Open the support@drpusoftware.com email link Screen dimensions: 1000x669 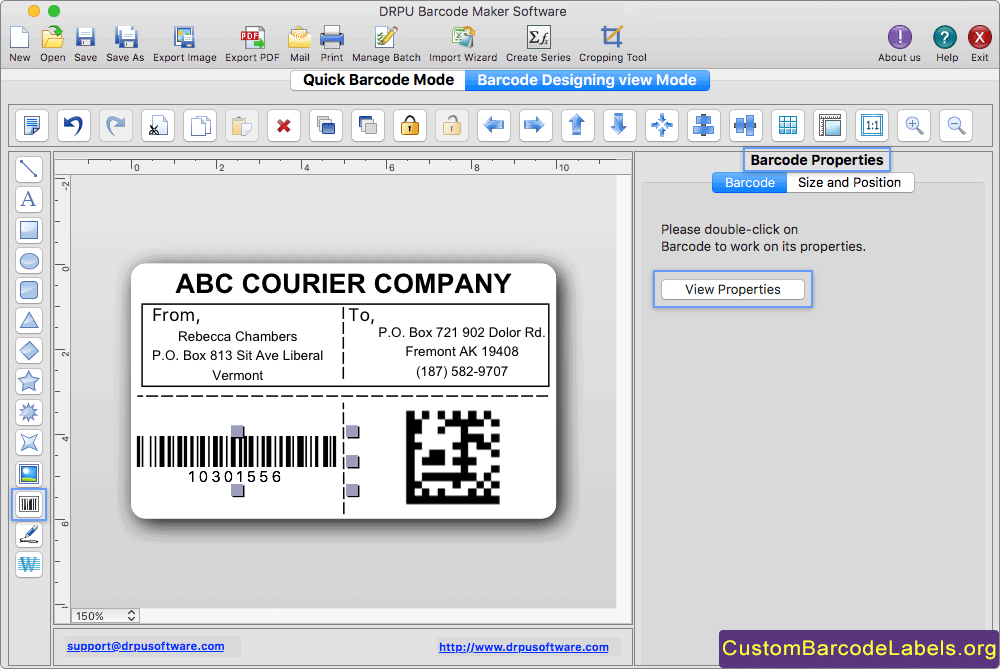coord(145,646)
